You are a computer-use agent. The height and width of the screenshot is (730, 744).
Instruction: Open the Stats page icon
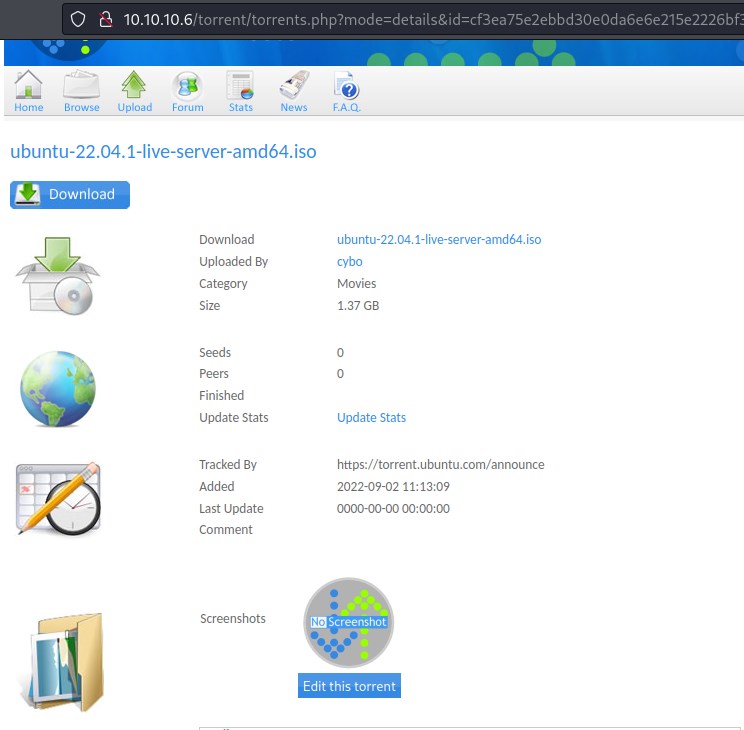[240, 90]
